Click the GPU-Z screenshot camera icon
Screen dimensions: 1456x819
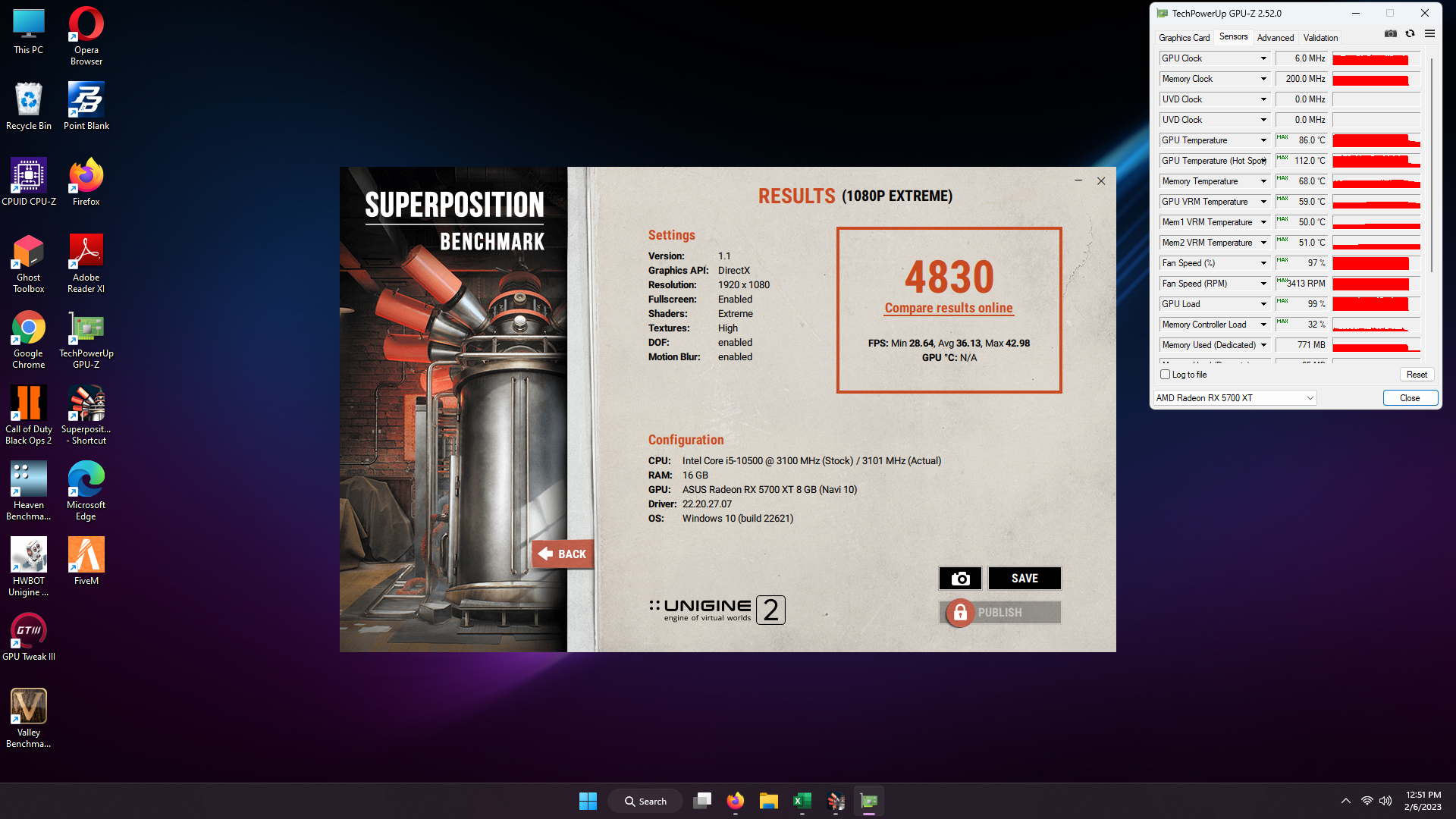pos(1391,34)
